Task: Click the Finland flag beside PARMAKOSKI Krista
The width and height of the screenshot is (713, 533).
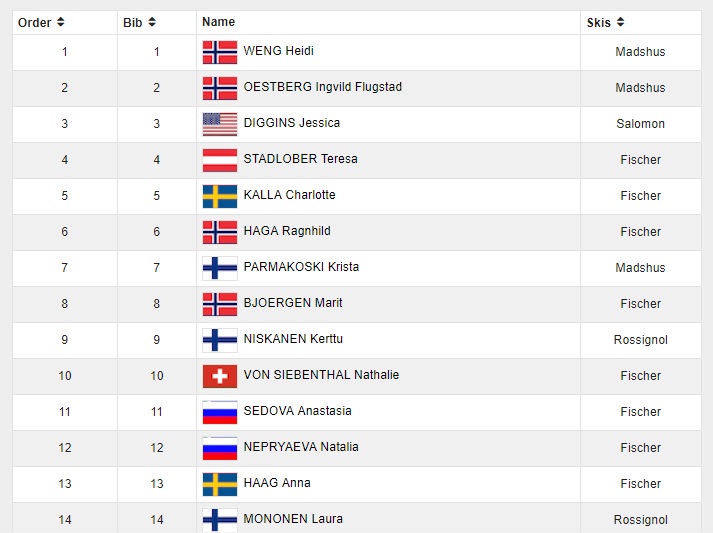Action: pyautogui.click(x=220, y=268)
